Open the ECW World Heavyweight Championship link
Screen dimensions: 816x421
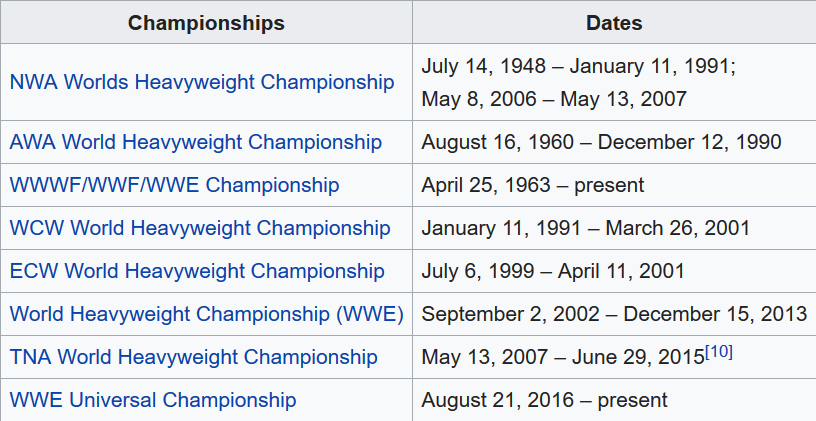pyautogui.click(x=197, y=271)
